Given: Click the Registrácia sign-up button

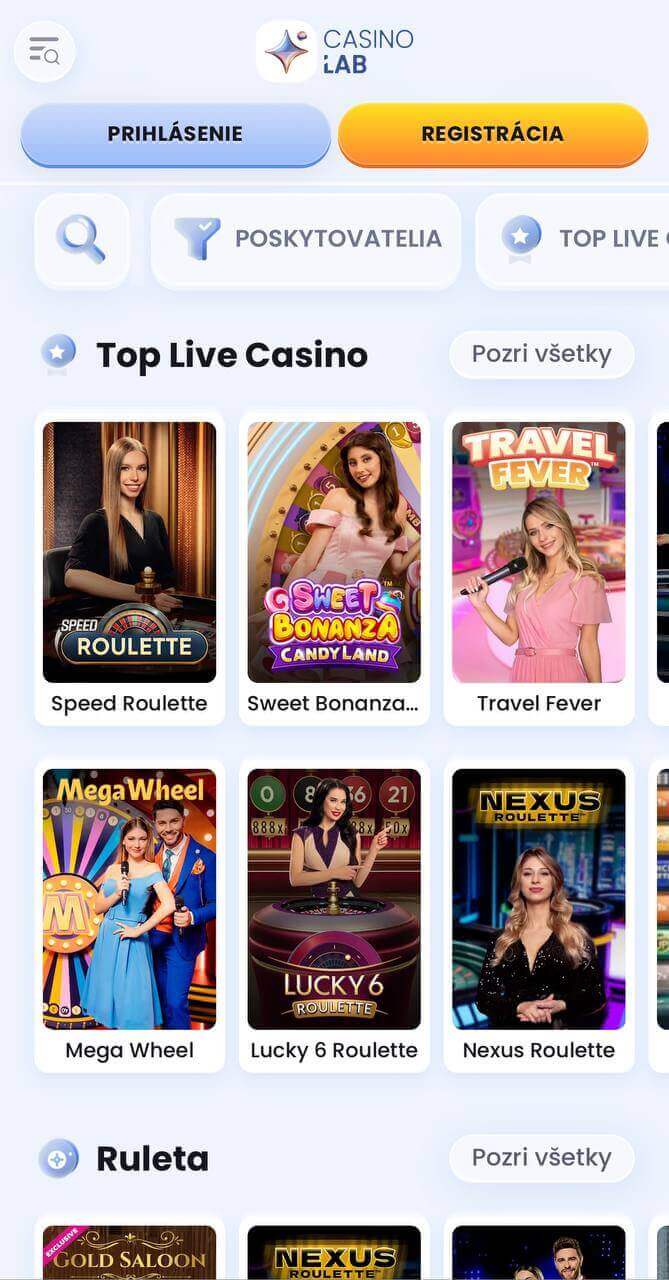Looking at the screenshot, I should tap(493, 134).
